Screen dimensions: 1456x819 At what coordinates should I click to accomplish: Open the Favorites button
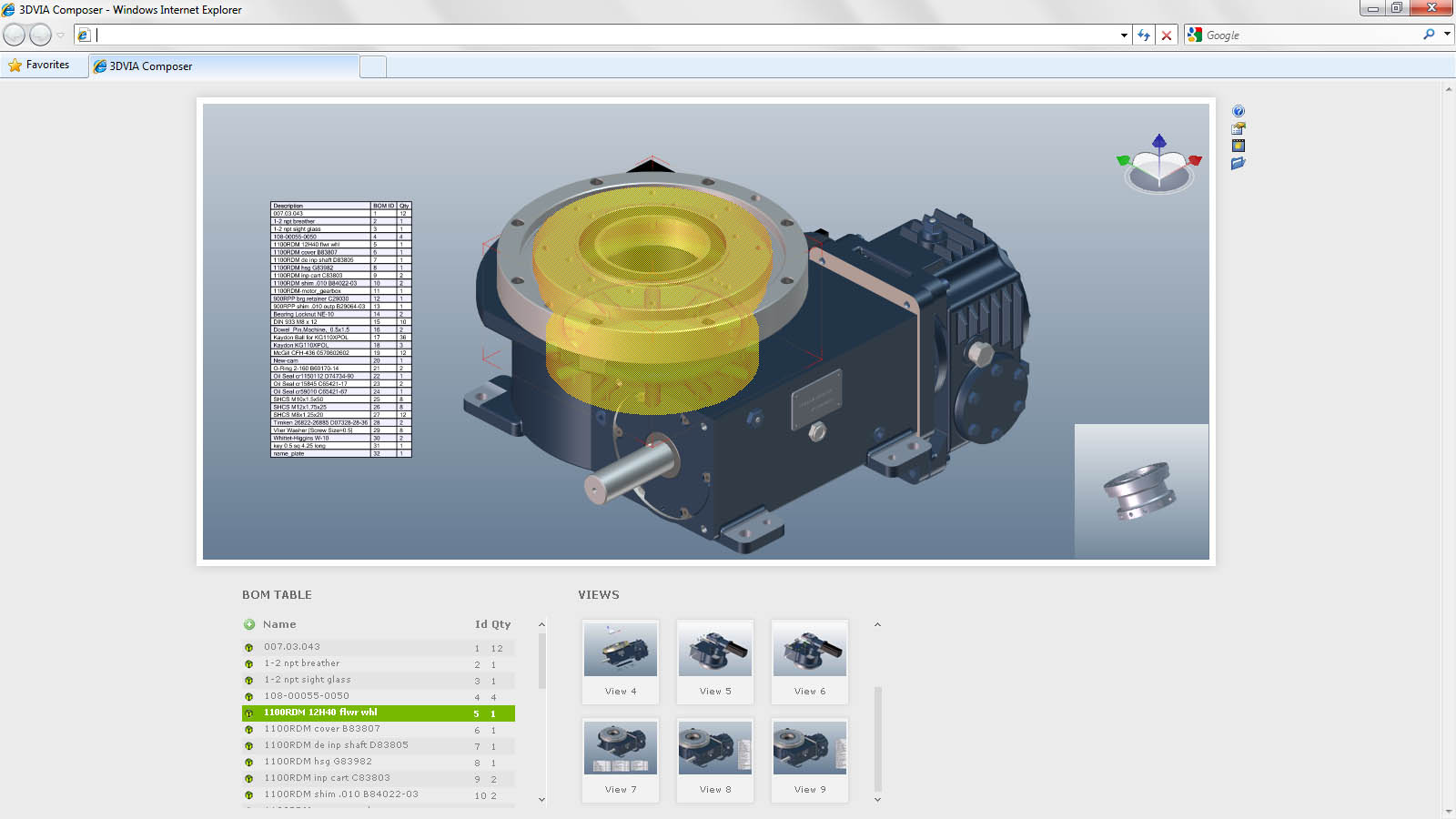pos(39,66)
